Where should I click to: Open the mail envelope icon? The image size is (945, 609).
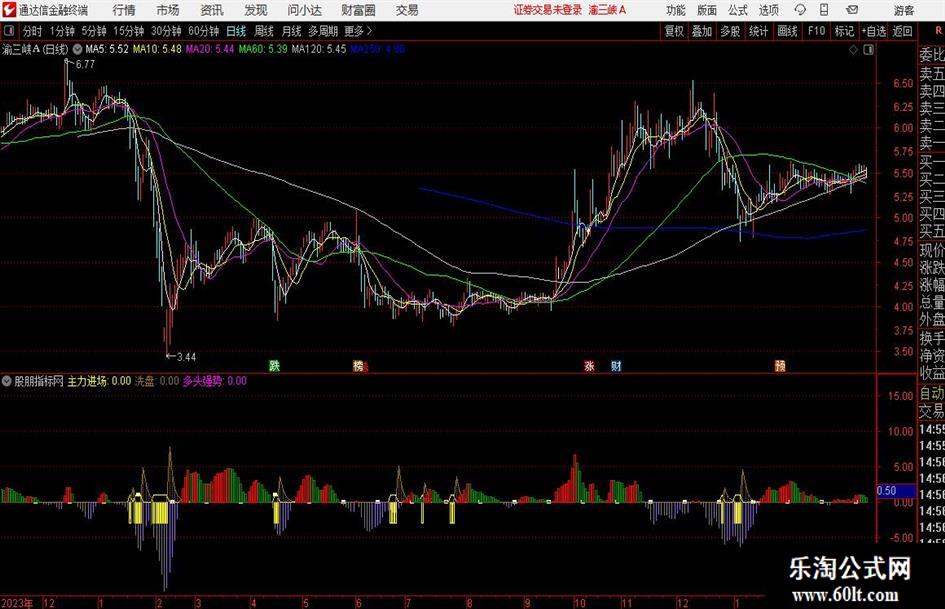(x=852, y=10)
